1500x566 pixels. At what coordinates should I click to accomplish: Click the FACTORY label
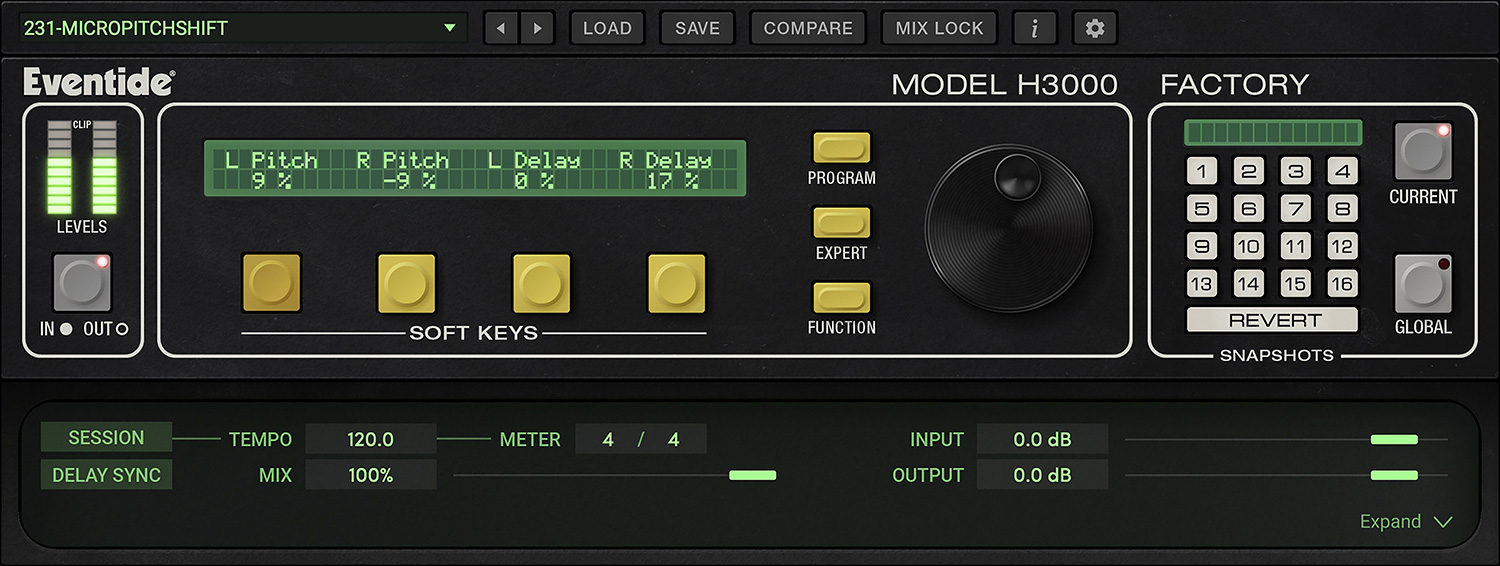pos(1235,84)
